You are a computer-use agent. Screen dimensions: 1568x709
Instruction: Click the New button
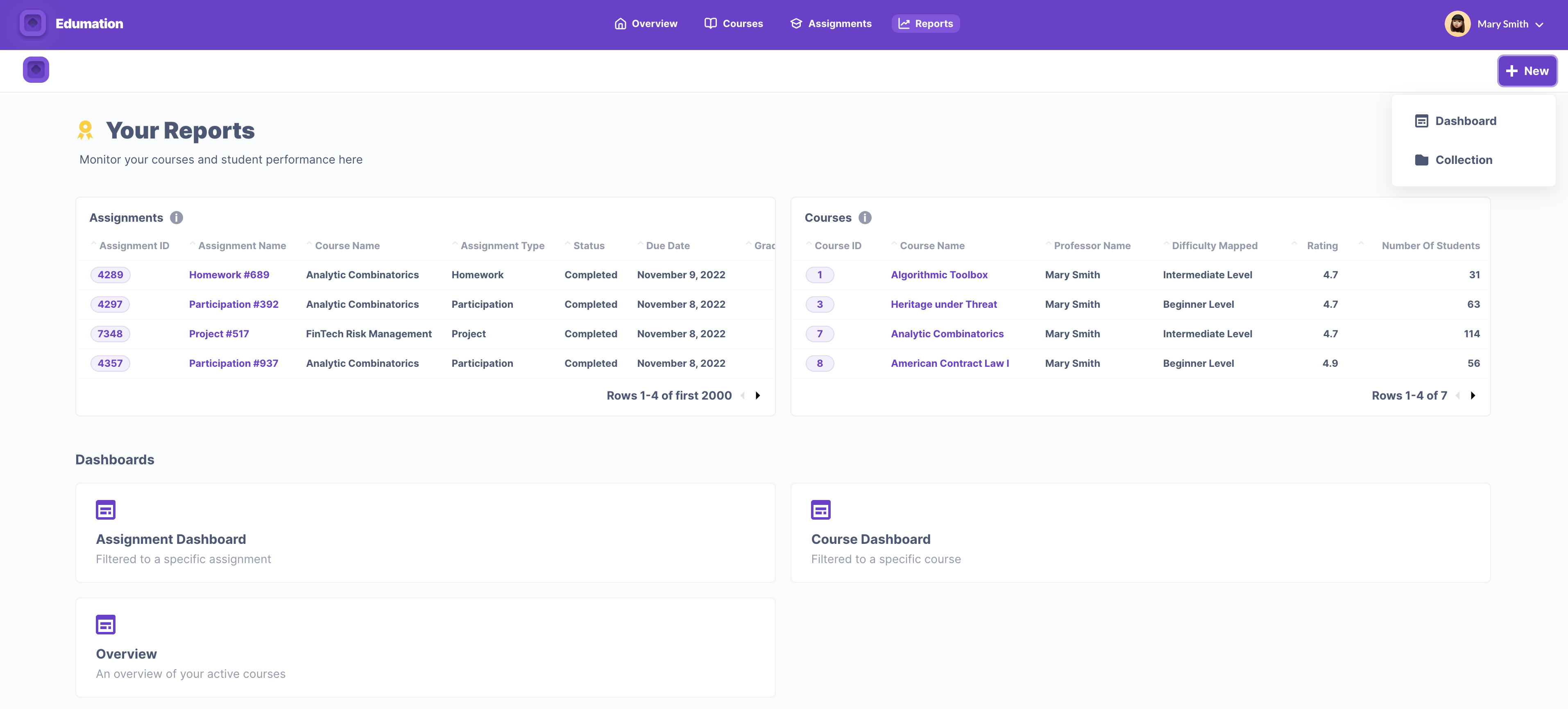(1527, 70)
